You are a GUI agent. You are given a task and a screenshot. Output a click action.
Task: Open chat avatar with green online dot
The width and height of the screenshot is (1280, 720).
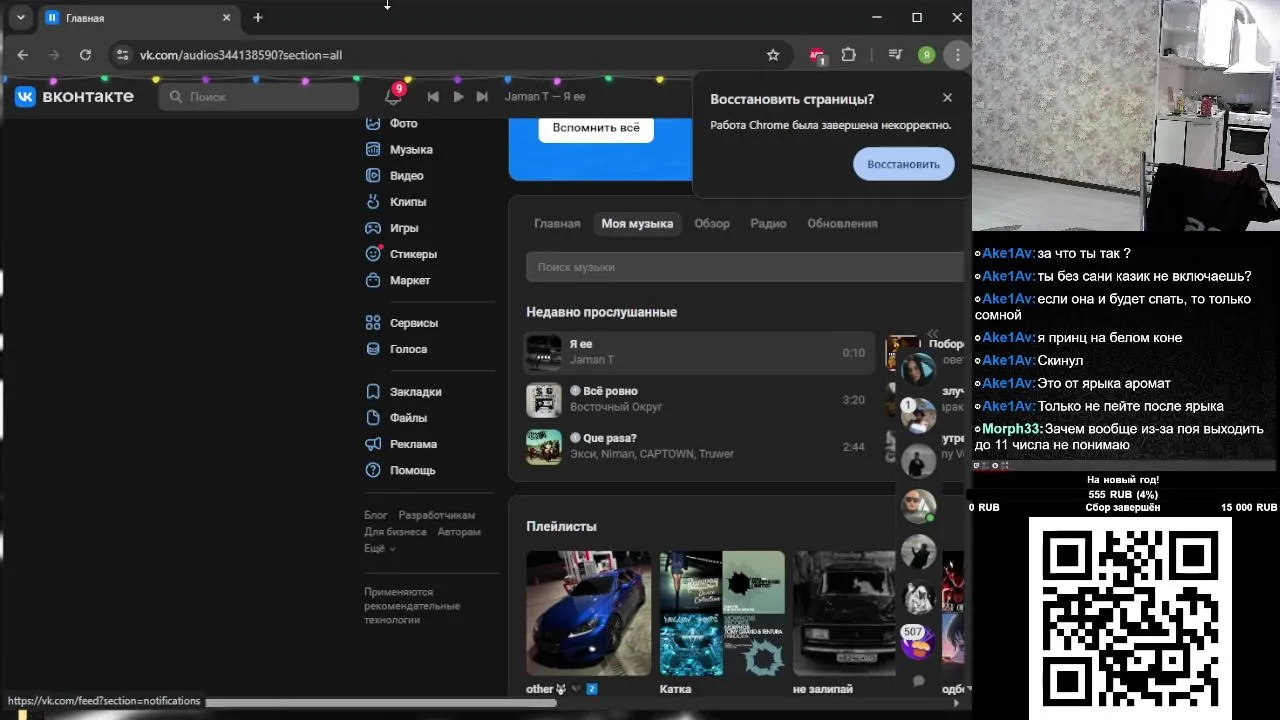(x=918, y=506)
